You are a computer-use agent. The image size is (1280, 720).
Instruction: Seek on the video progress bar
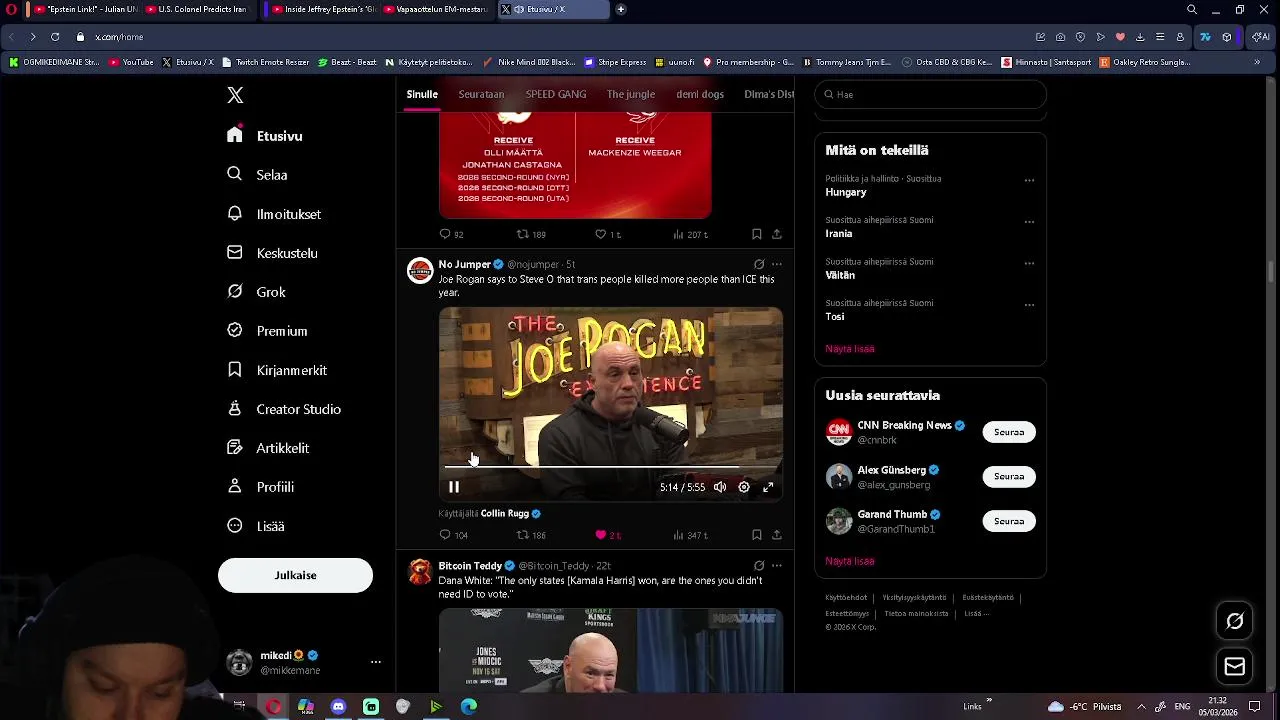click(611, 466)
